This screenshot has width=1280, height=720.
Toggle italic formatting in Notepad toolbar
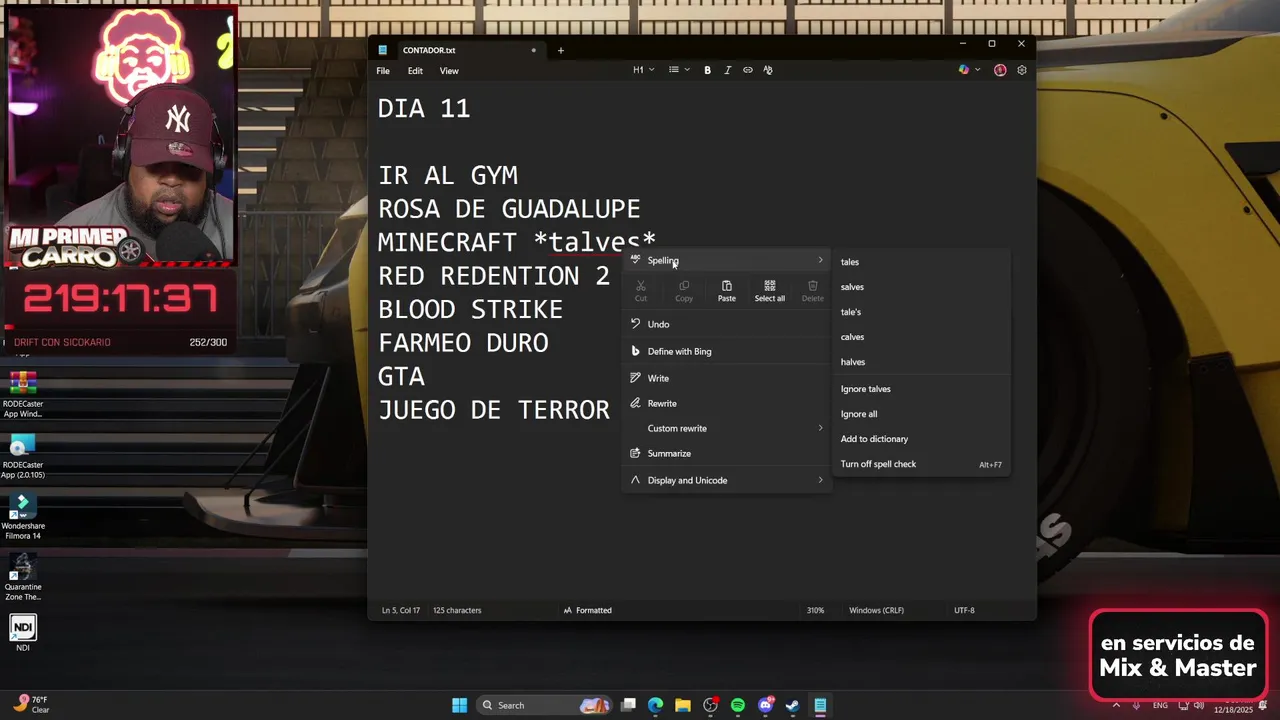click(x=727, y=70)
